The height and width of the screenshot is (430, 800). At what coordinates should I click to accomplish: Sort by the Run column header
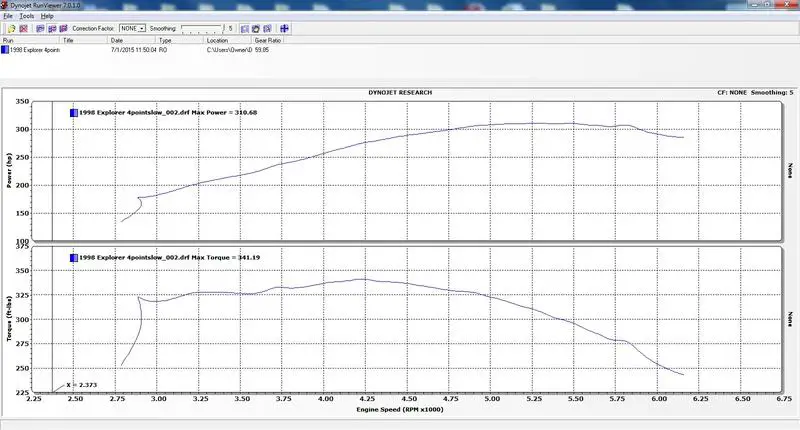click(x=31, y=40)
